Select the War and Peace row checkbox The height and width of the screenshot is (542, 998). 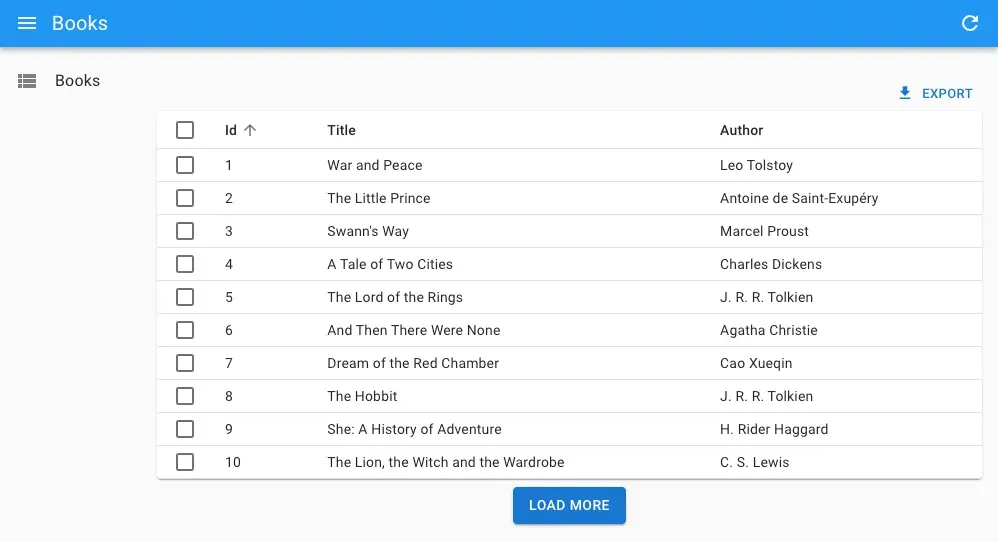[185, 165]
